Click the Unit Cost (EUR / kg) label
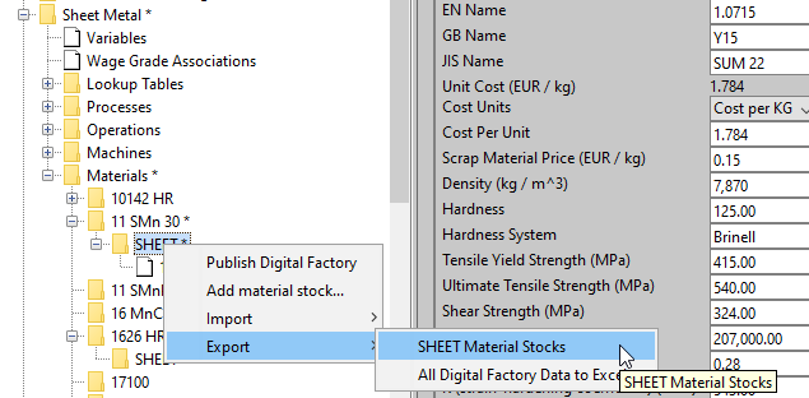Screen dimensions: 809x398 point(509,87)
